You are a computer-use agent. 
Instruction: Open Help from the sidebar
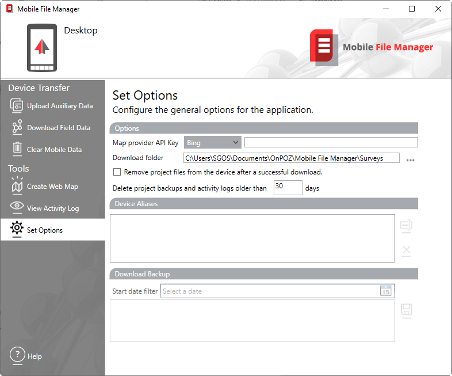26,356
